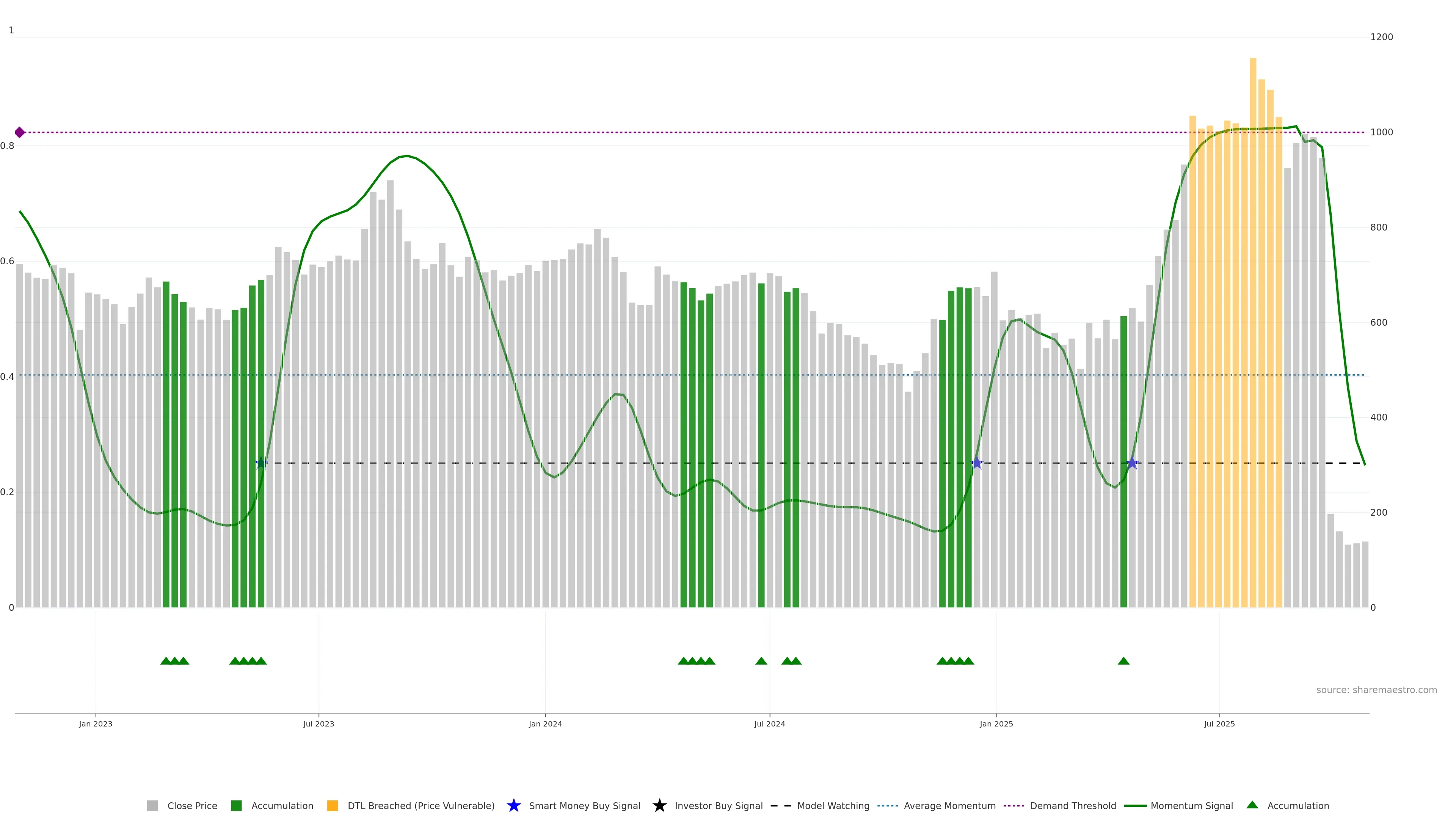Click the smart money star near Jan 2025

click(x=977, y=463)
